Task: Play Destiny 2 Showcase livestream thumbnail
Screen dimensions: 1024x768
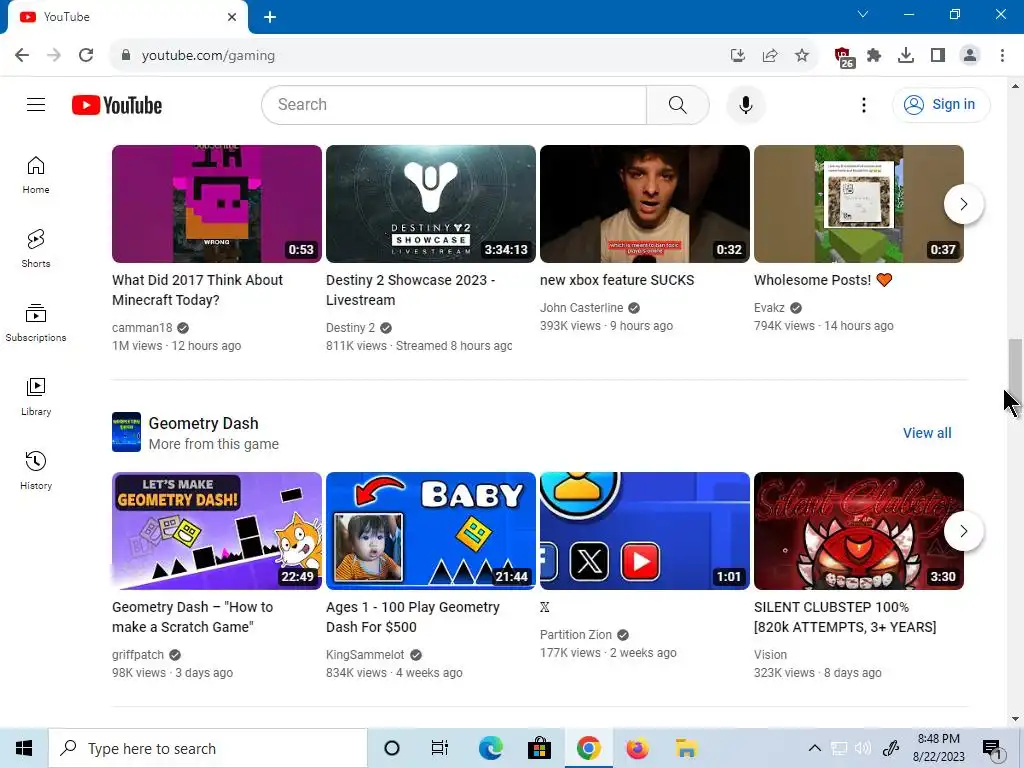Action: pyautogui.click(x=430, y=204)
